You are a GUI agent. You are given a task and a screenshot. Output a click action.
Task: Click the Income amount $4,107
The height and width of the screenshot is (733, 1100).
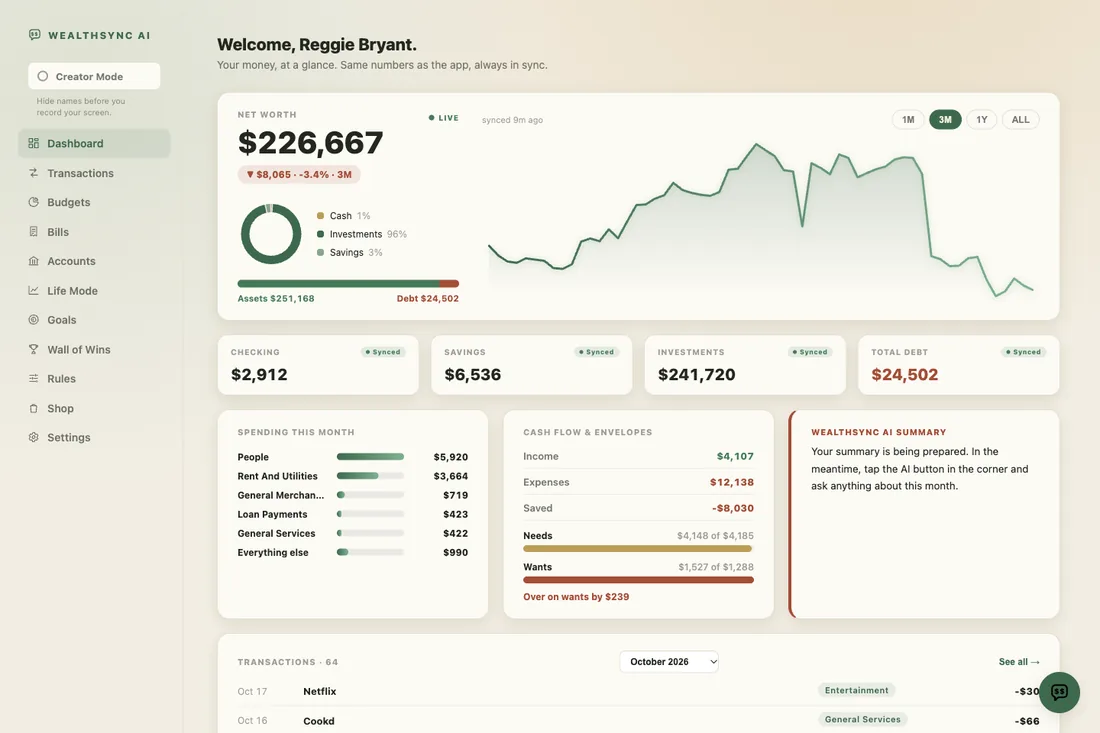(735, 456)
